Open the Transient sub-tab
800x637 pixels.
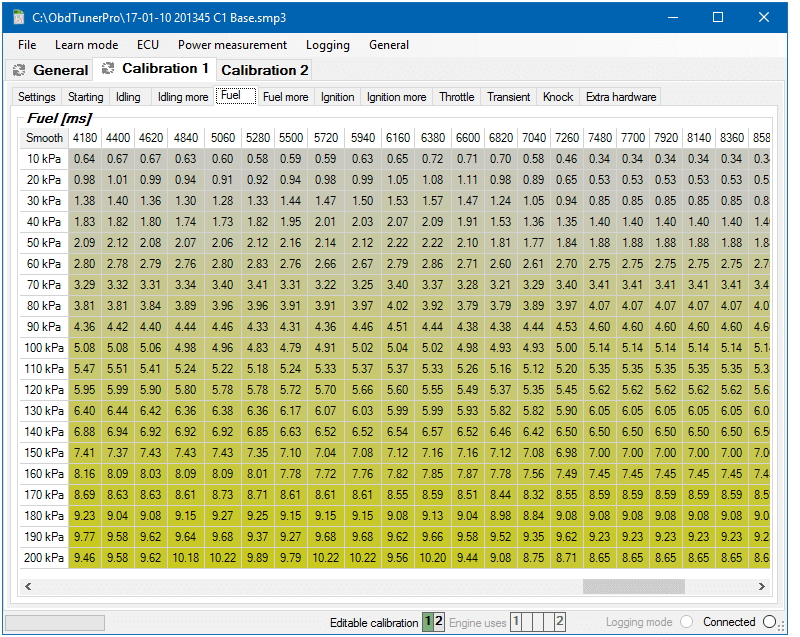click(509, 97)
